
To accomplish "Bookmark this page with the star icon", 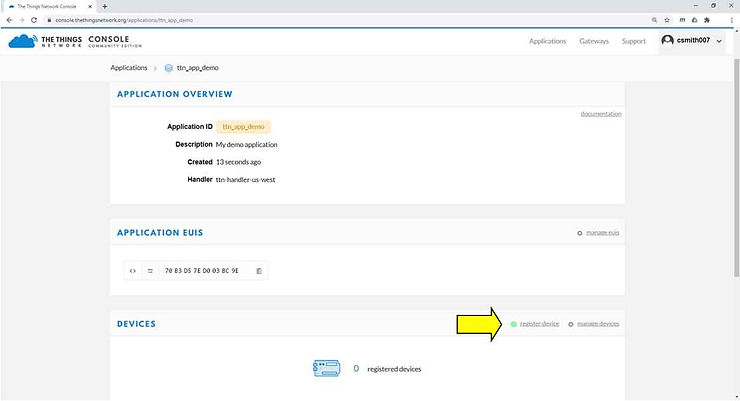I will point(666,20).
